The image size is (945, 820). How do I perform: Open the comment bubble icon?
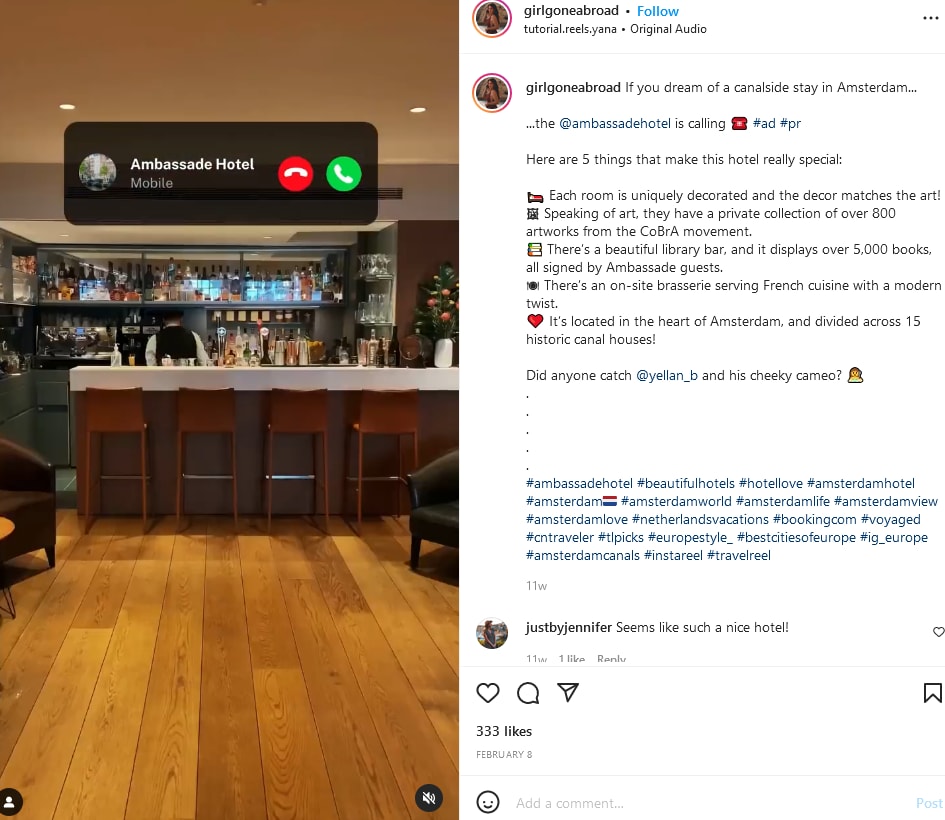pyautogui.click(x=528, y=693)
